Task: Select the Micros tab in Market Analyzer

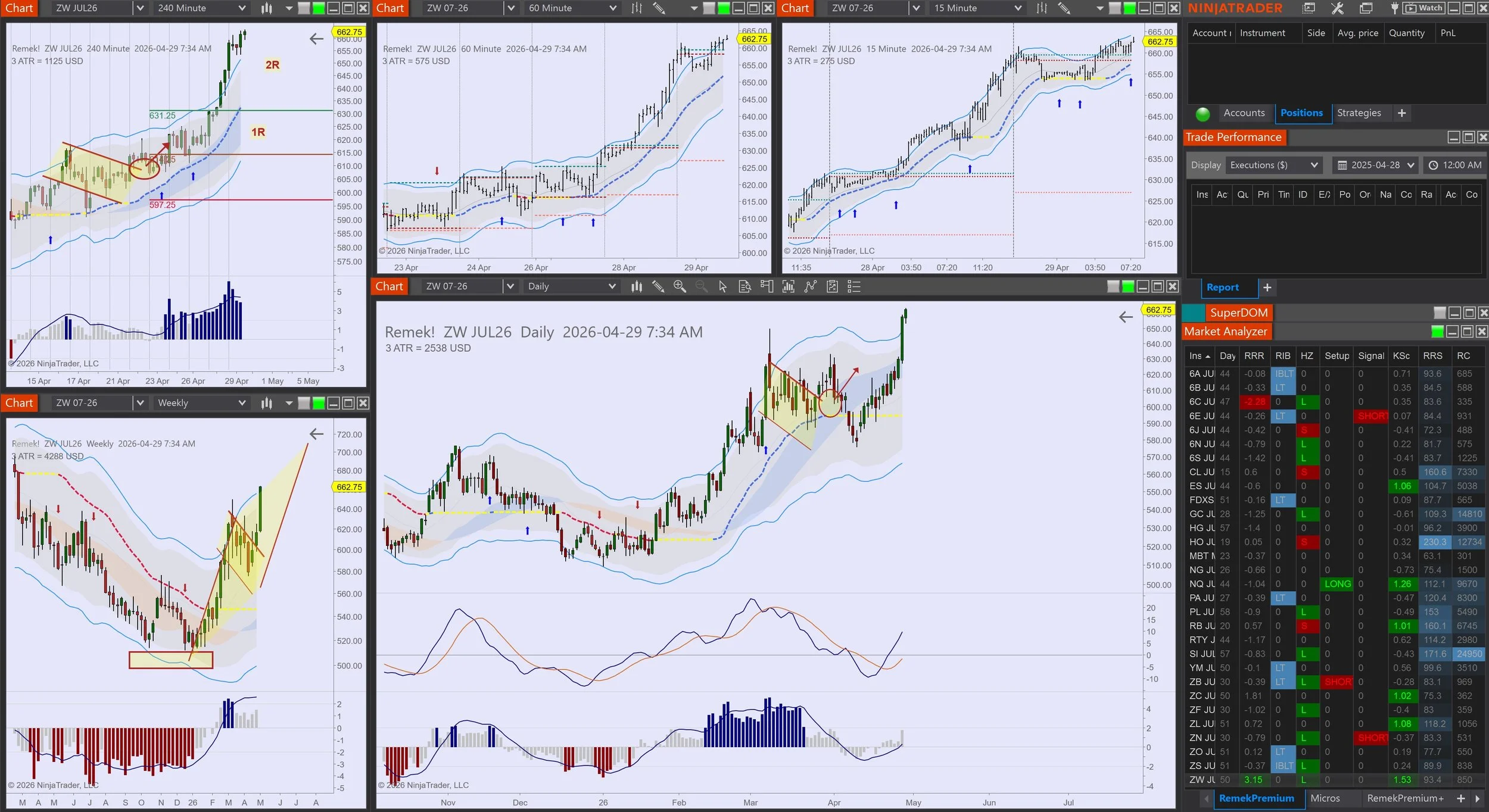Action: click(1325, 798)
